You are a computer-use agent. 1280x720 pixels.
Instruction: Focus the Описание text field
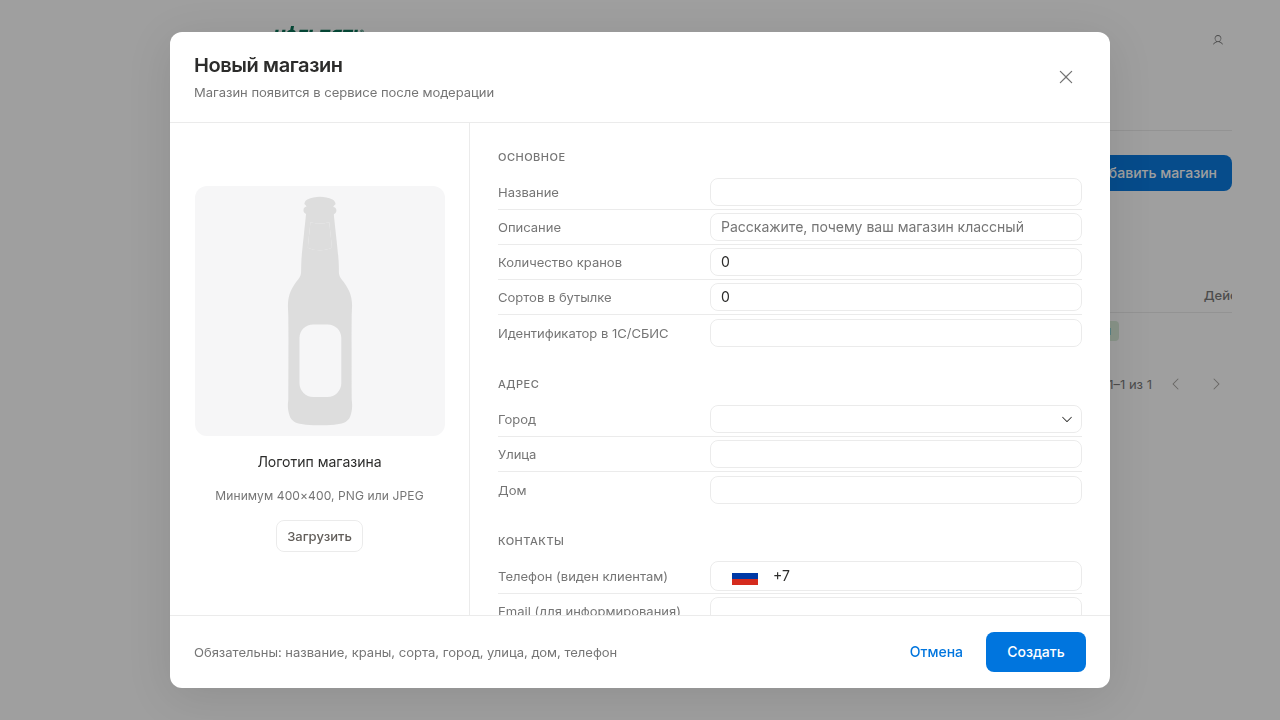click(896, 227)
